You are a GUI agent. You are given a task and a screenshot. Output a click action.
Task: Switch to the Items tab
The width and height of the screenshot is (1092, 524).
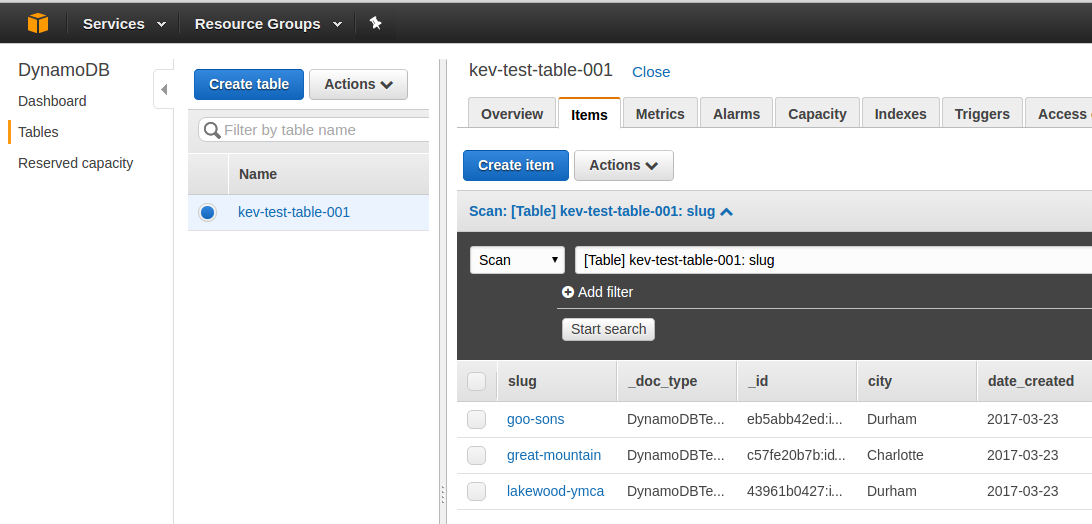pos(589,114)
